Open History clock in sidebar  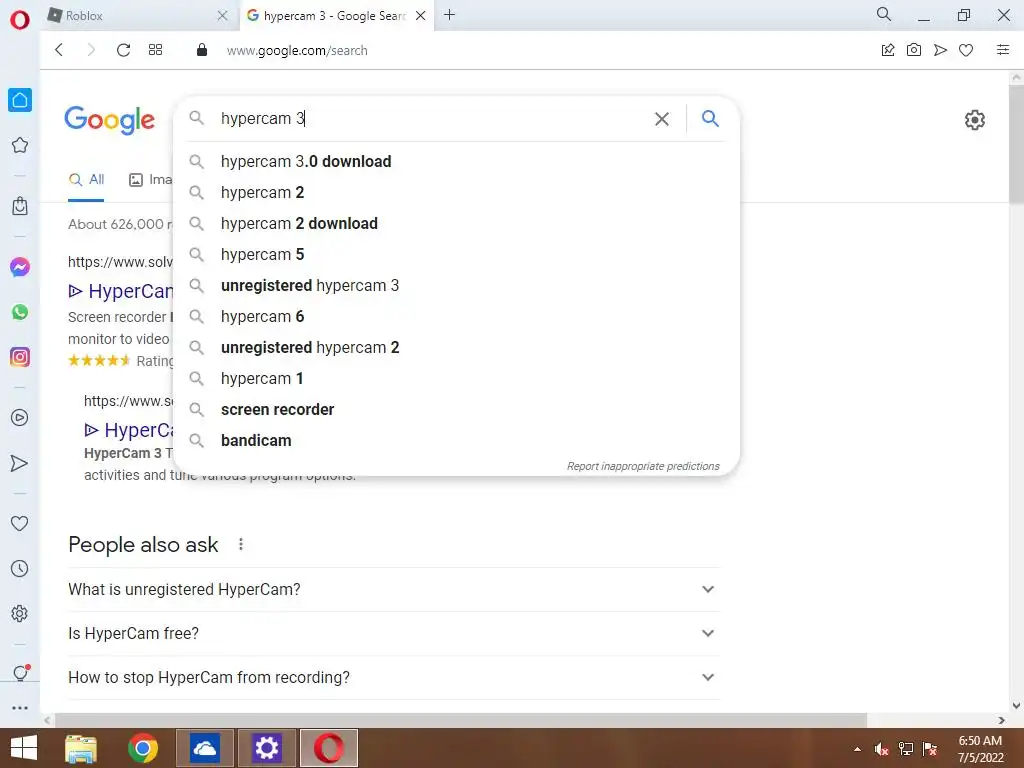[x=20, y=569]
